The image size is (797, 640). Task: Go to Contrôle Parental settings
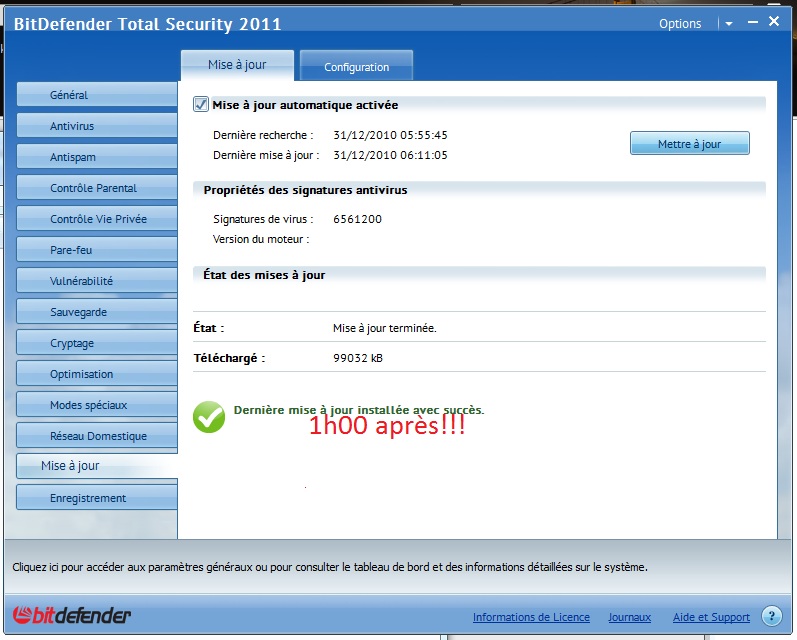[97, 188]
